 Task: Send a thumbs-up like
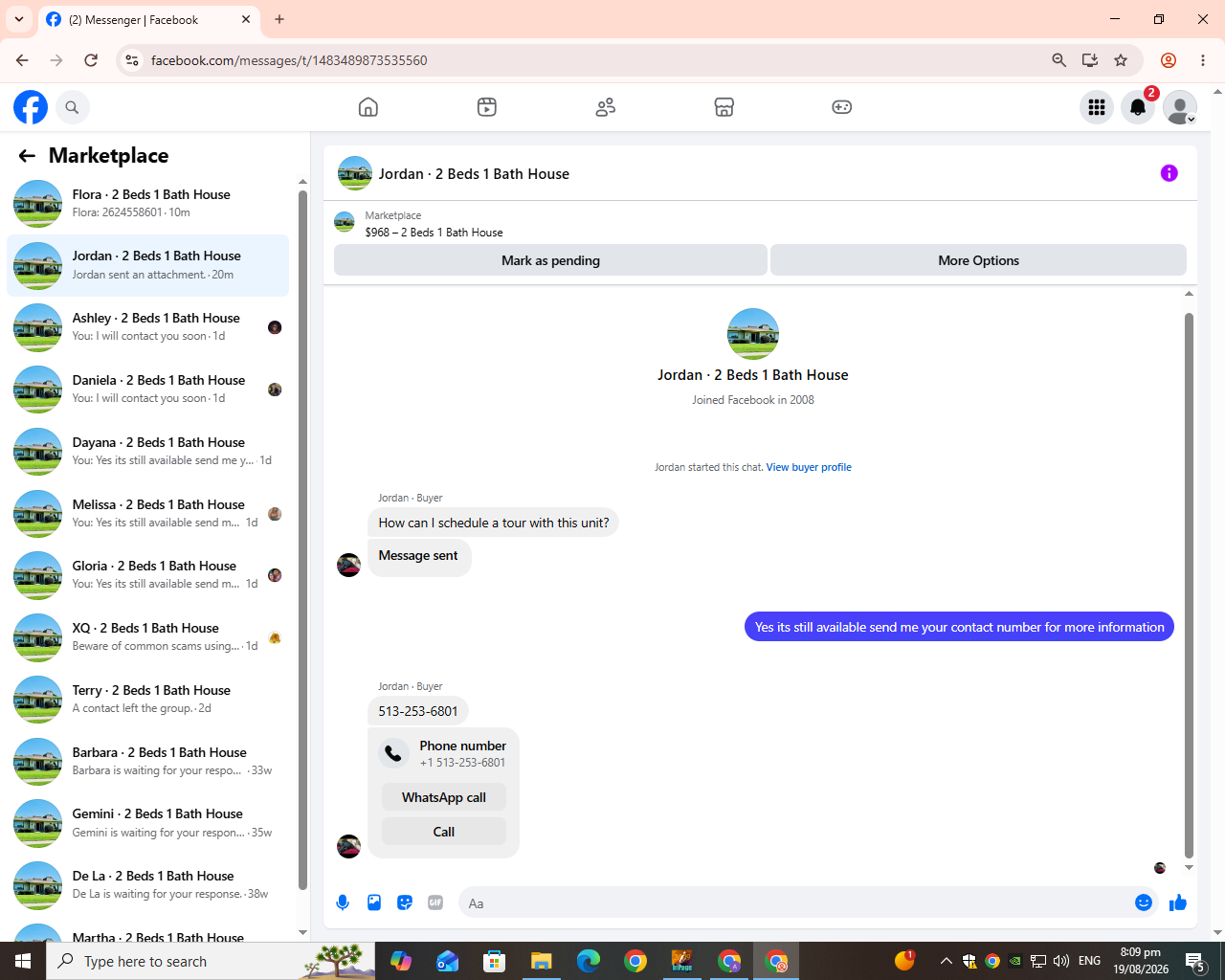coord(1178,902)
